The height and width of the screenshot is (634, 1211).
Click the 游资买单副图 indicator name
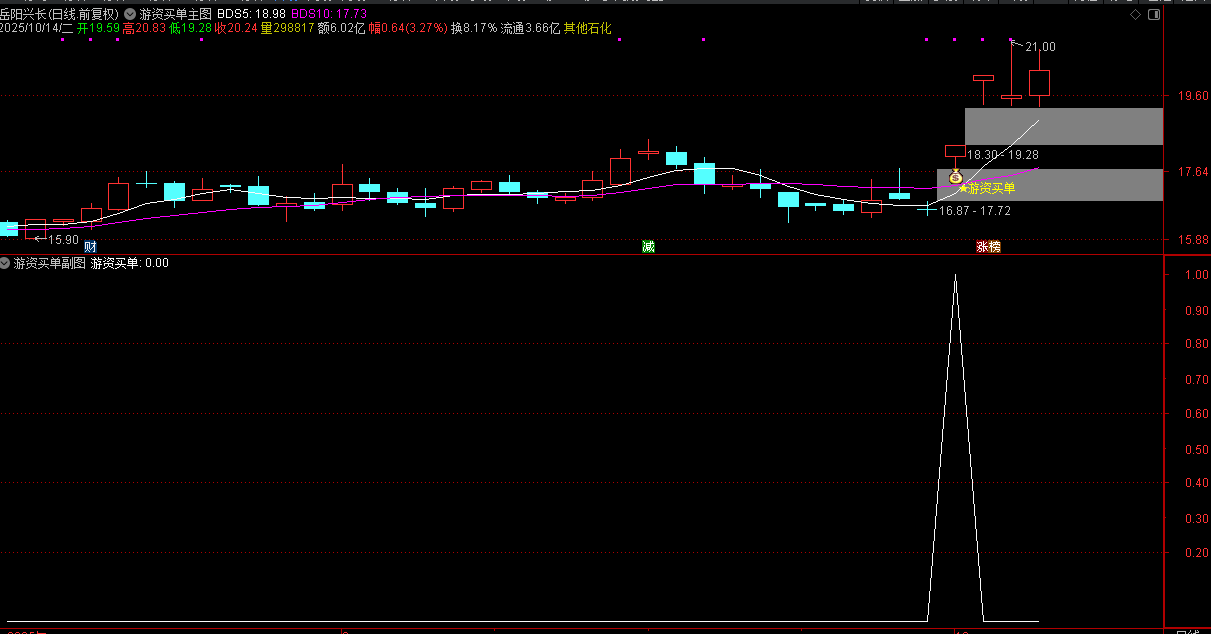(50, 263)
